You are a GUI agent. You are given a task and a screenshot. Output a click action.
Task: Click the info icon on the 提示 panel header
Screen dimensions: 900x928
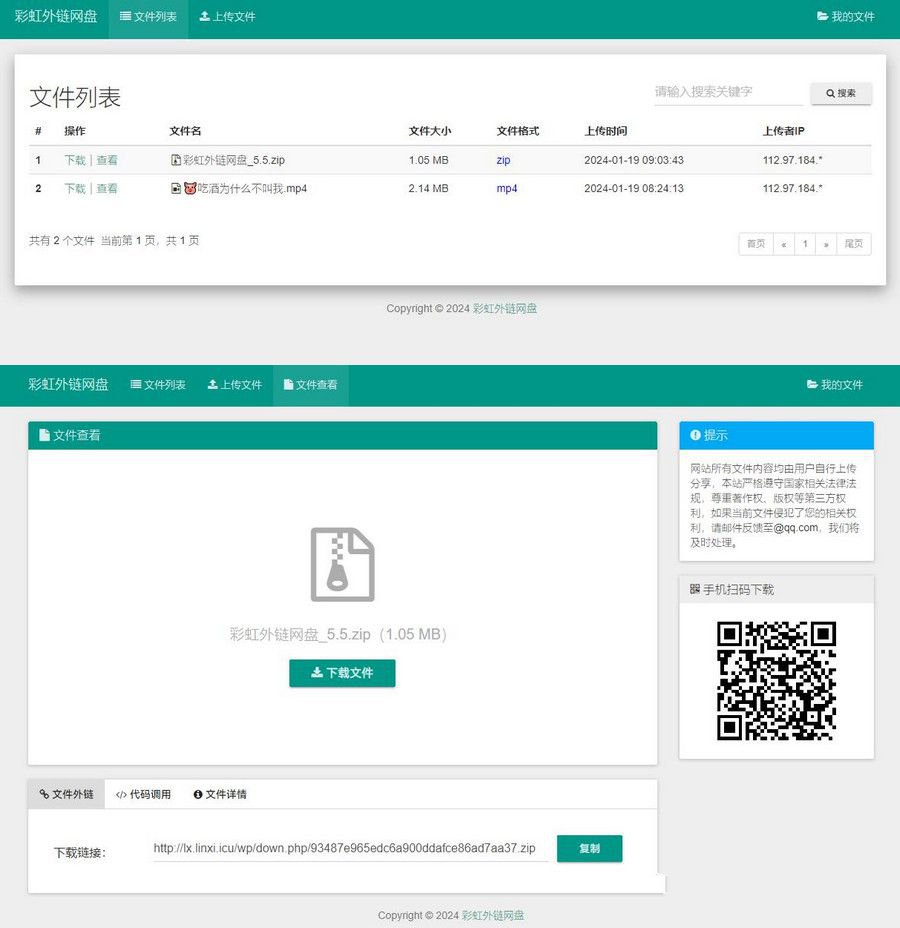pos(694,434)
